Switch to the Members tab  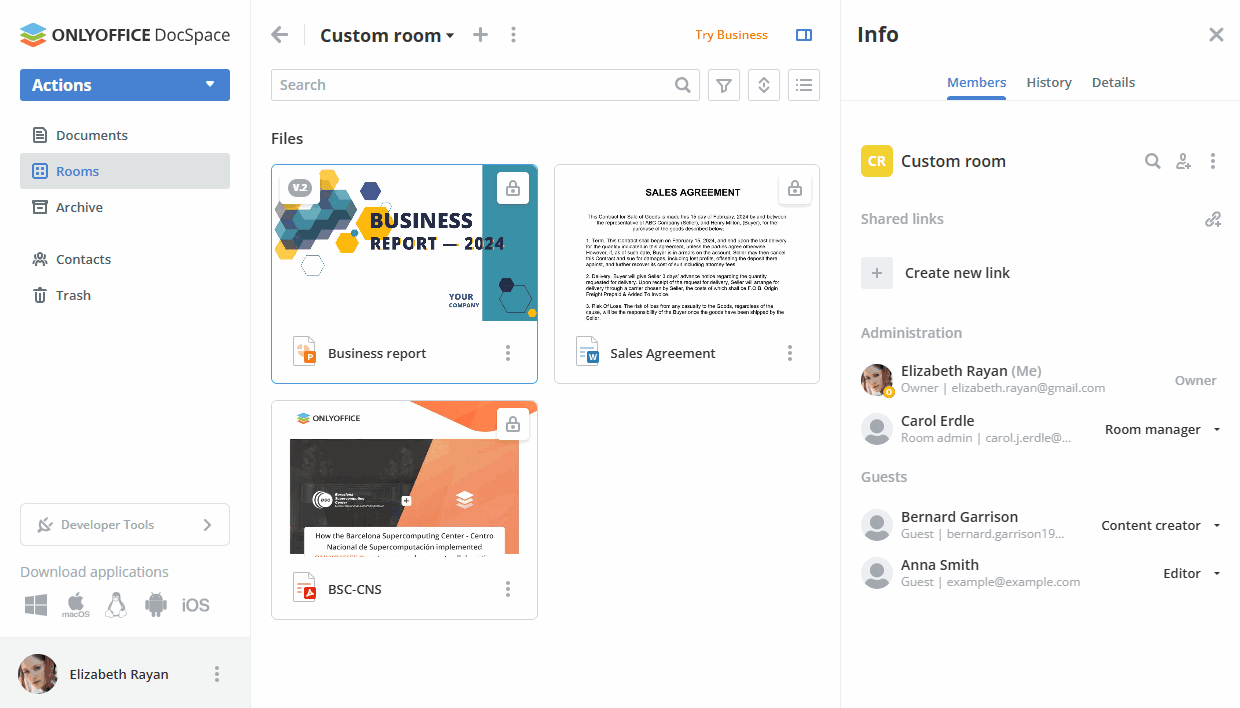977,82
